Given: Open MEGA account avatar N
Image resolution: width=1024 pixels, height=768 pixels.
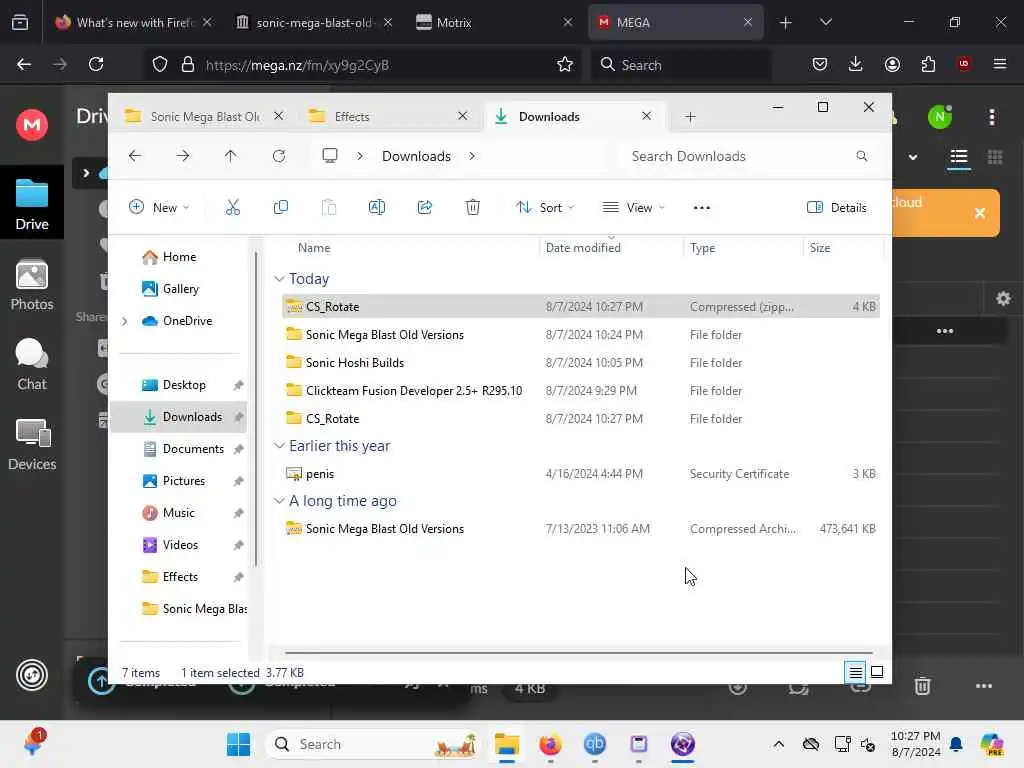Looking at the screenshot, I should [x=940, y=117].
